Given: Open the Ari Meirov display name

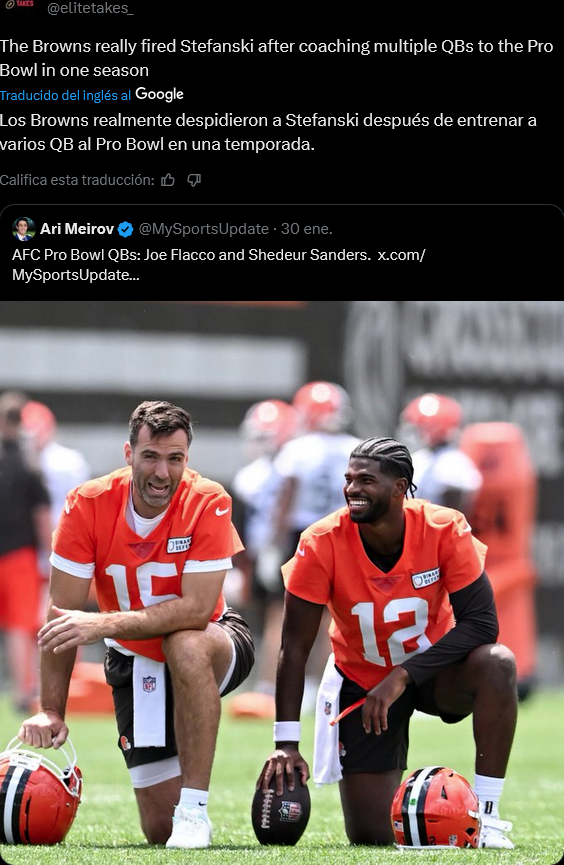Looking at the screenshot, I should point(77,229).
